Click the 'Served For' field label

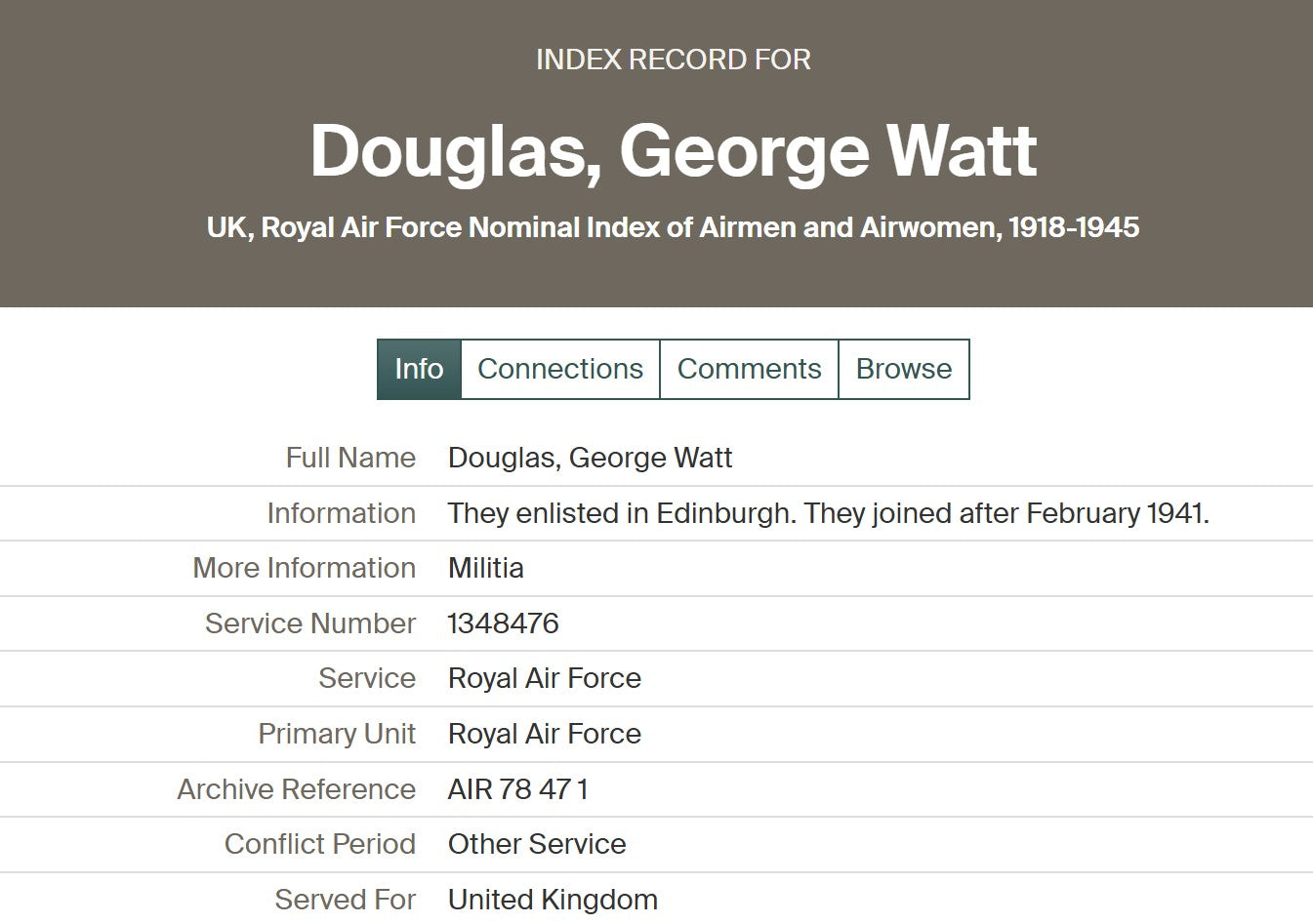pyautogui.click(x=346, y=900)
